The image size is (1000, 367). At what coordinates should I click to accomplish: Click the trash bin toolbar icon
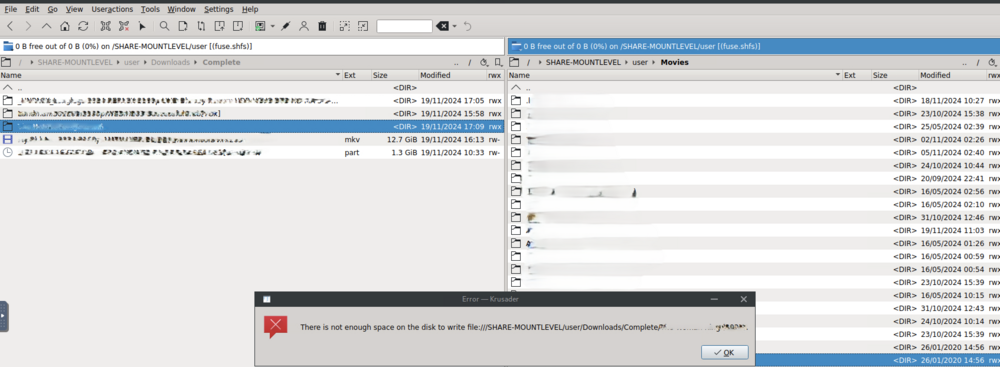(323, 26)
